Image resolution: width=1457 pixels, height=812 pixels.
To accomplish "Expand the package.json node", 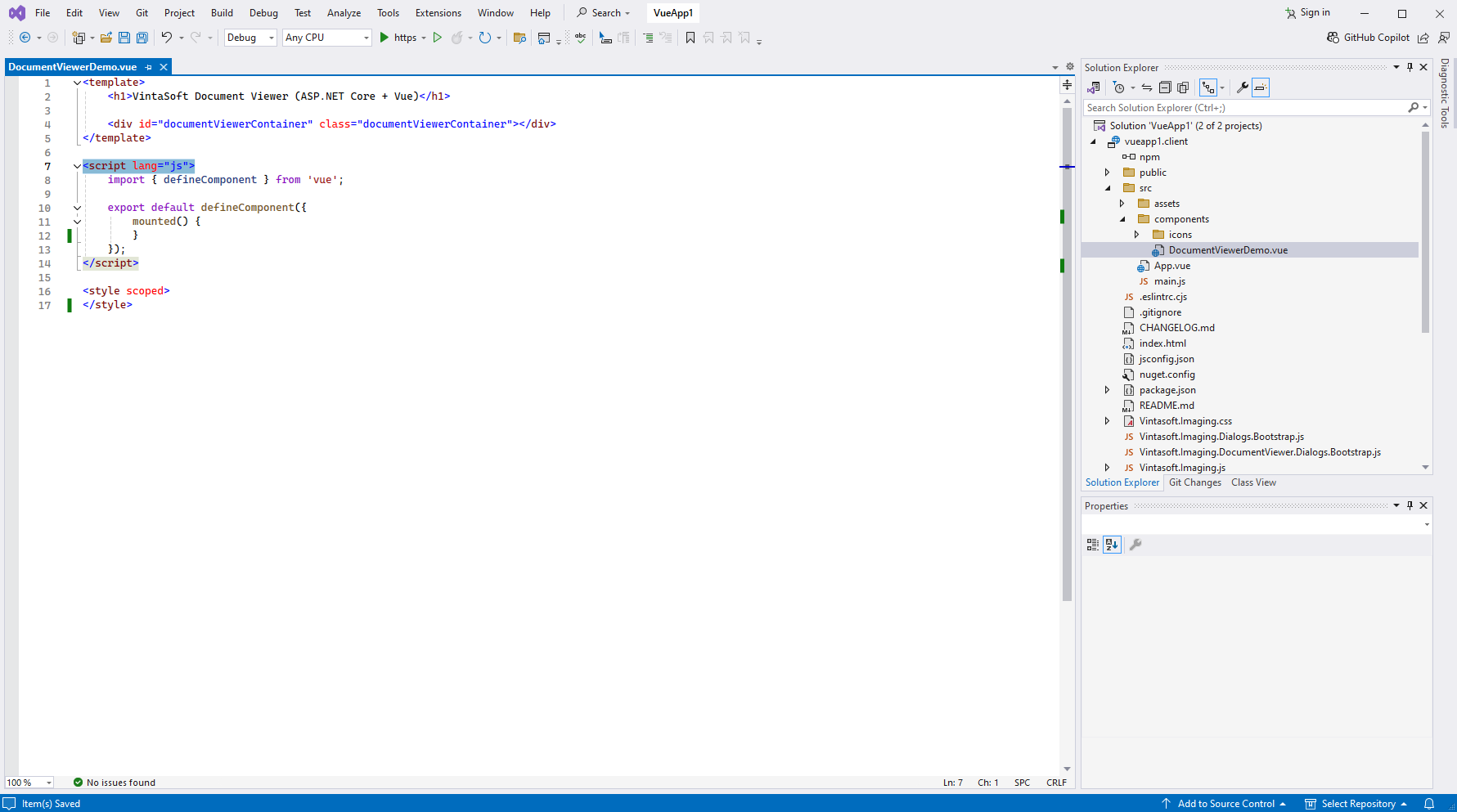I will click(1108, 390).
